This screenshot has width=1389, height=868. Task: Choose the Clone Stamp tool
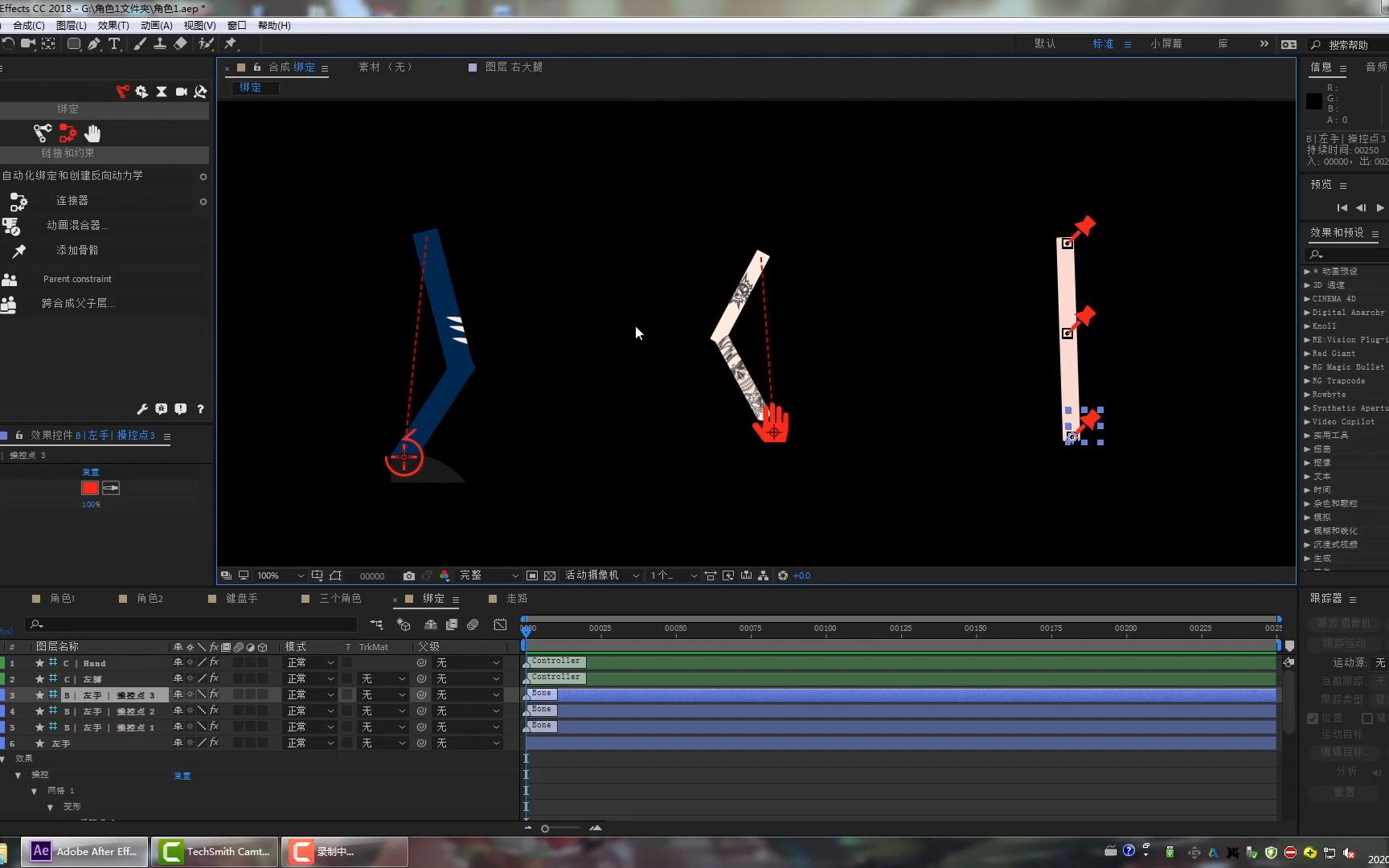pos(160,44)
